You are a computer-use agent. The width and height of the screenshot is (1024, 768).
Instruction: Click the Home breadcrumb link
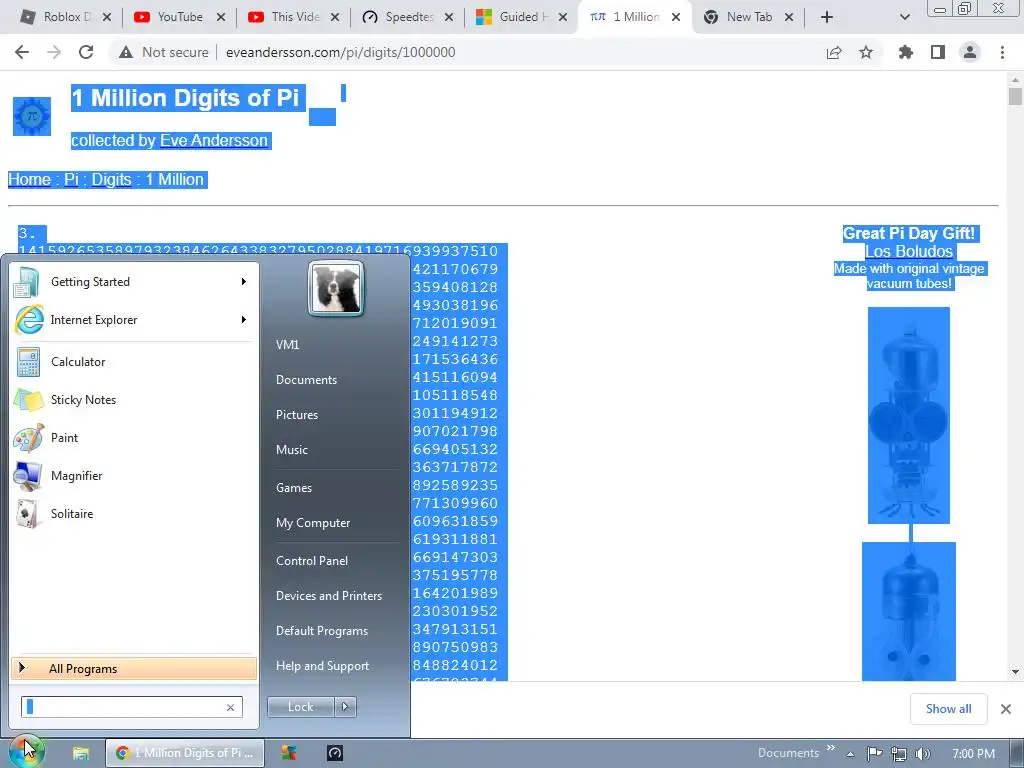29,180
